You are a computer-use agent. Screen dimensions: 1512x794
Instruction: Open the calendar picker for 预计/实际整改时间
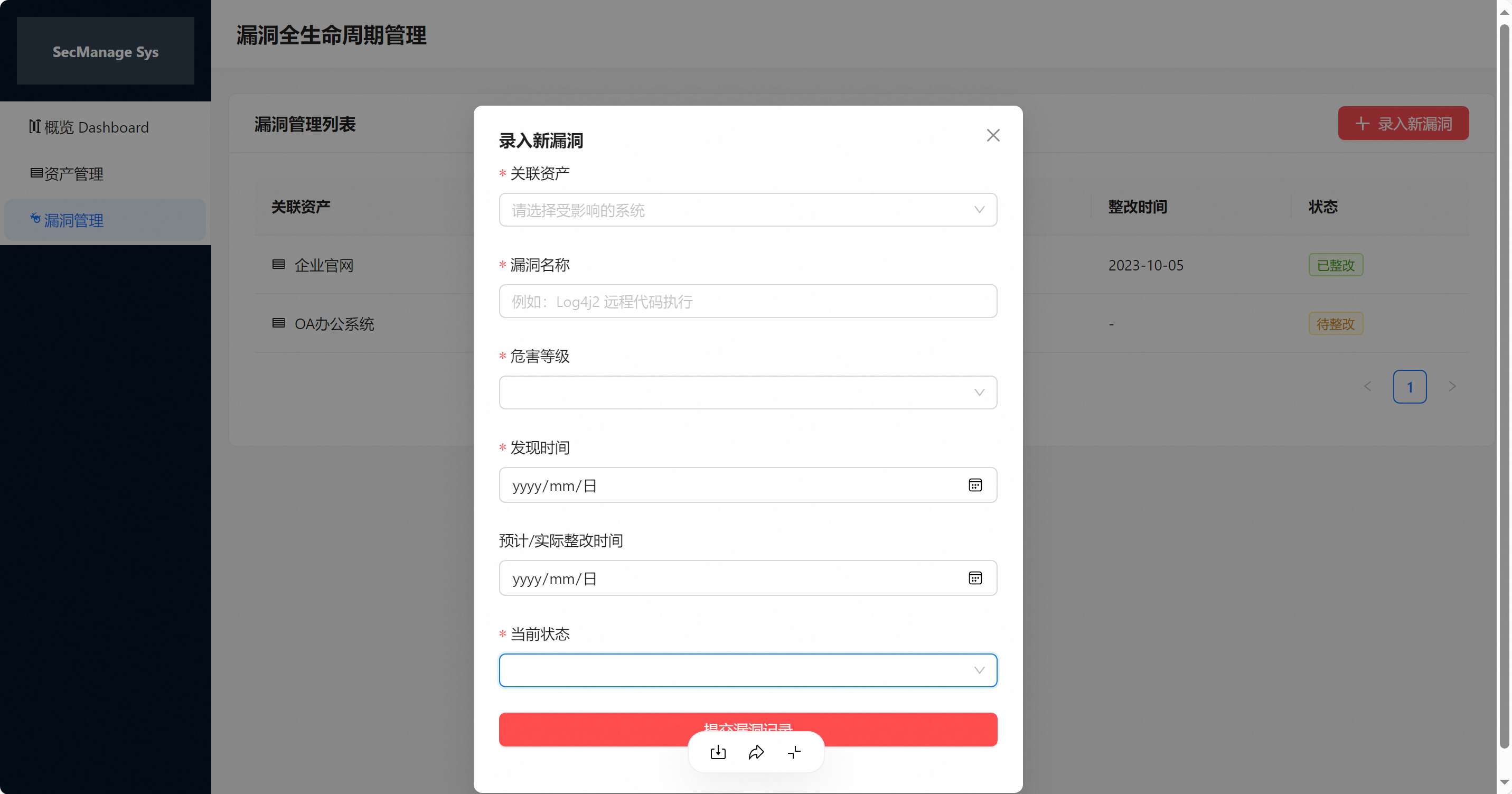pos(975,578)
